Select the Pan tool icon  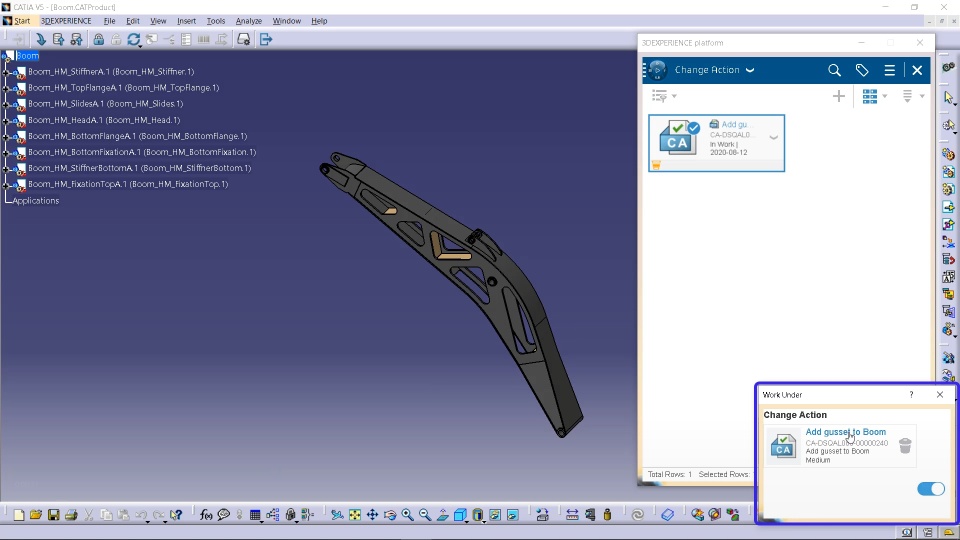click(x=372, y=515)
